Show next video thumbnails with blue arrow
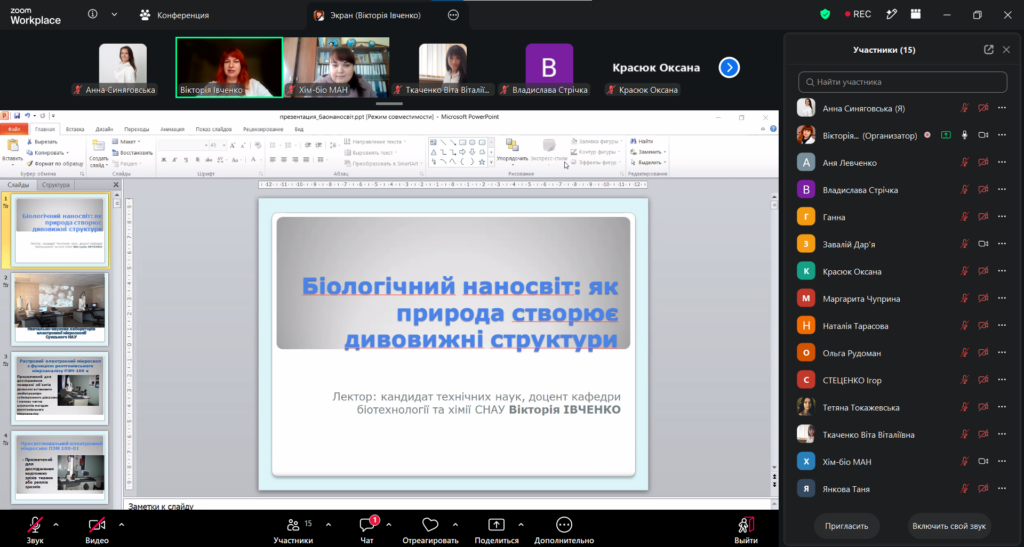 pyautogui.click(x=729, y=67)
